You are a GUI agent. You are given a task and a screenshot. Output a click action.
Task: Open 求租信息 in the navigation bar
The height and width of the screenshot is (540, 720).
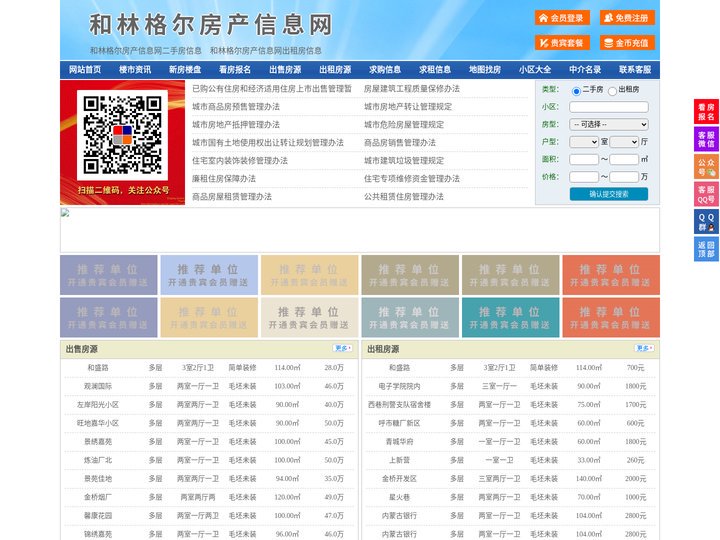pyautogui.click(x=435, y=70)
